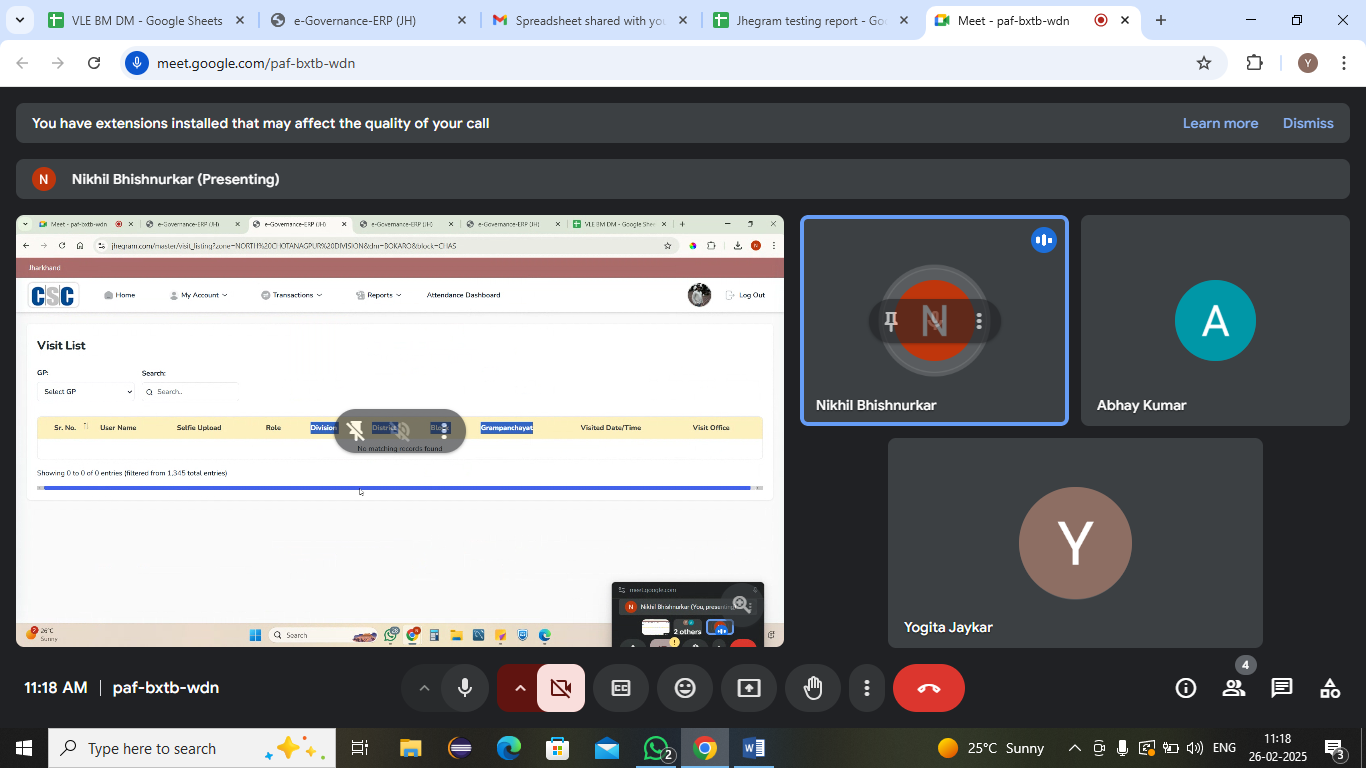Open Microsoft Word from the taskbar
Viewport: 1366px width, 768px height.
click(x=754, y=748)
